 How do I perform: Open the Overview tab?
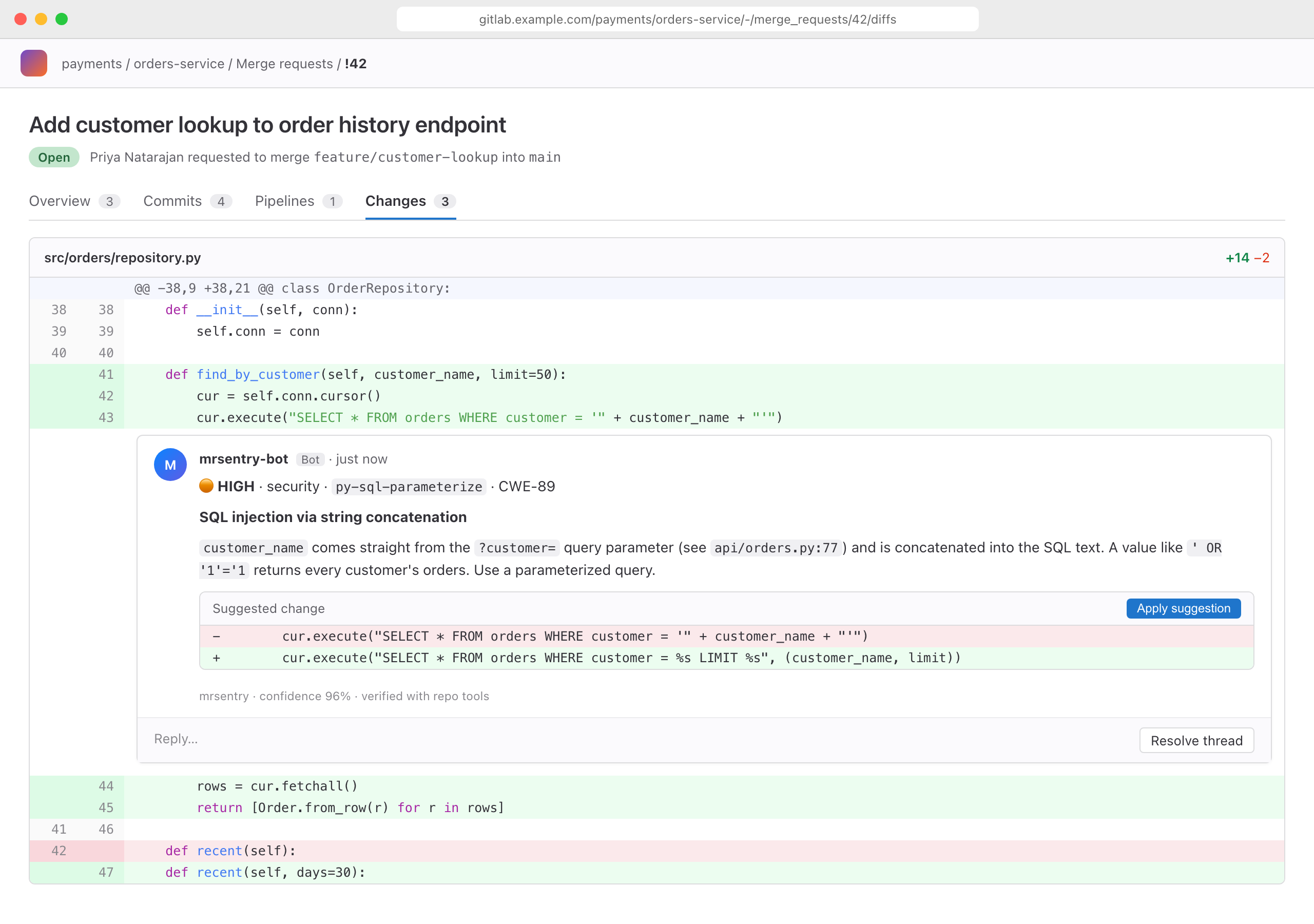(74, 201)
